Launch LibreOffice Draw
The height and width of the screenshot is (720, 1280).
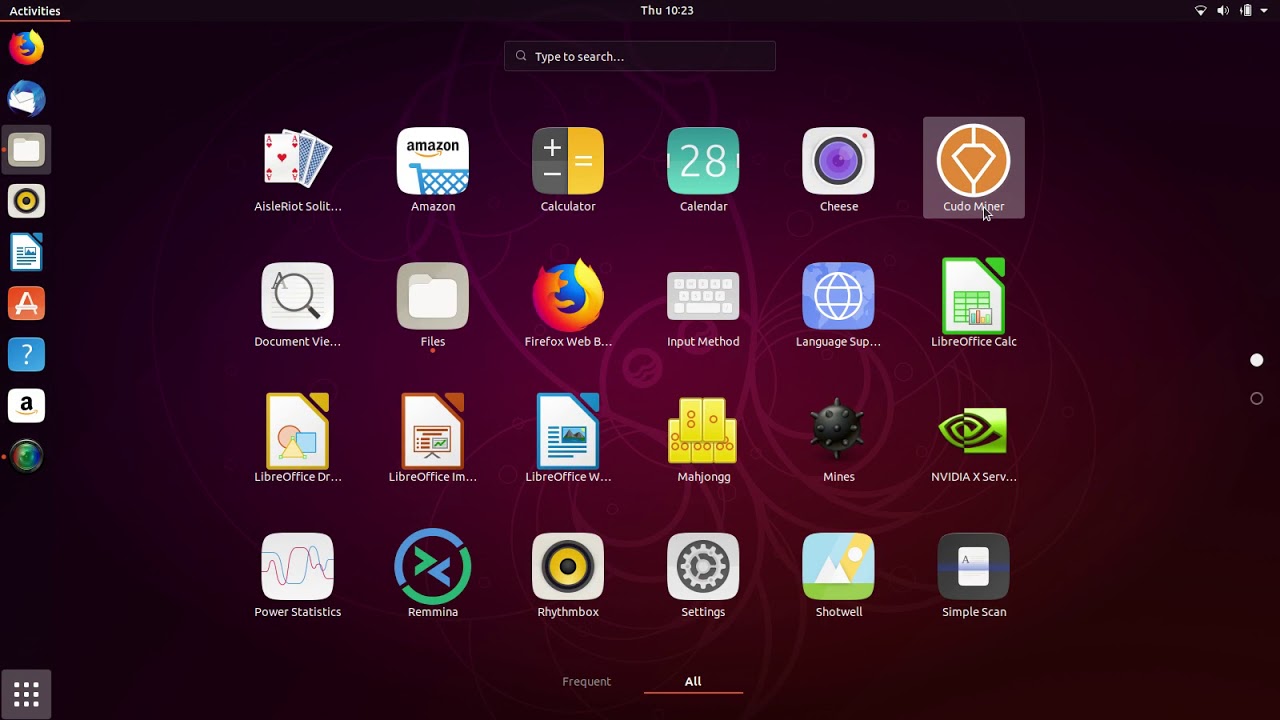point(297,438)
